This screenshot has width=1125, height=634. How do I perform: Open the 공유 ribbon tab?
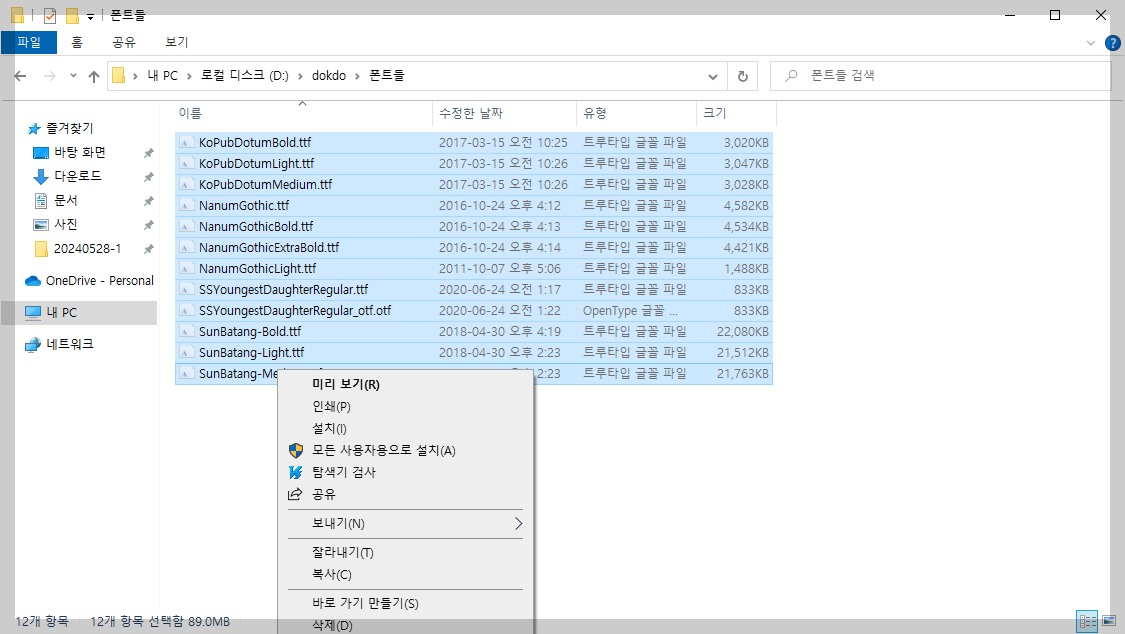124,42
